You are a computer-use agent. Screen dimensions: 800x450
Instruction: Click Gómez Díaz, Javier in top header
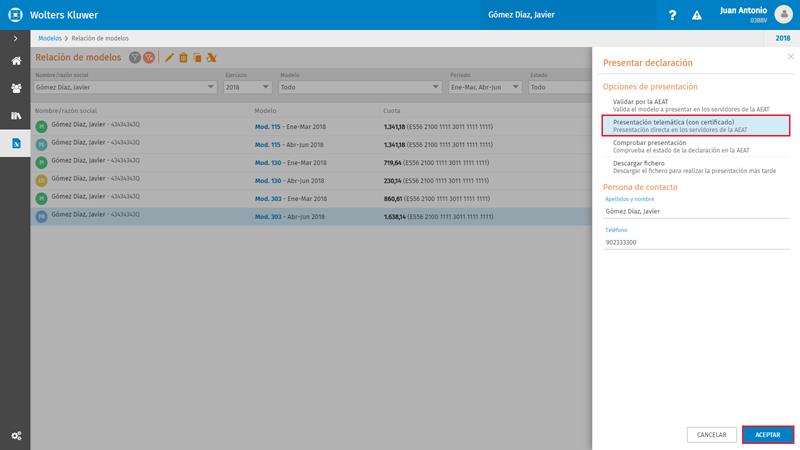521,15
